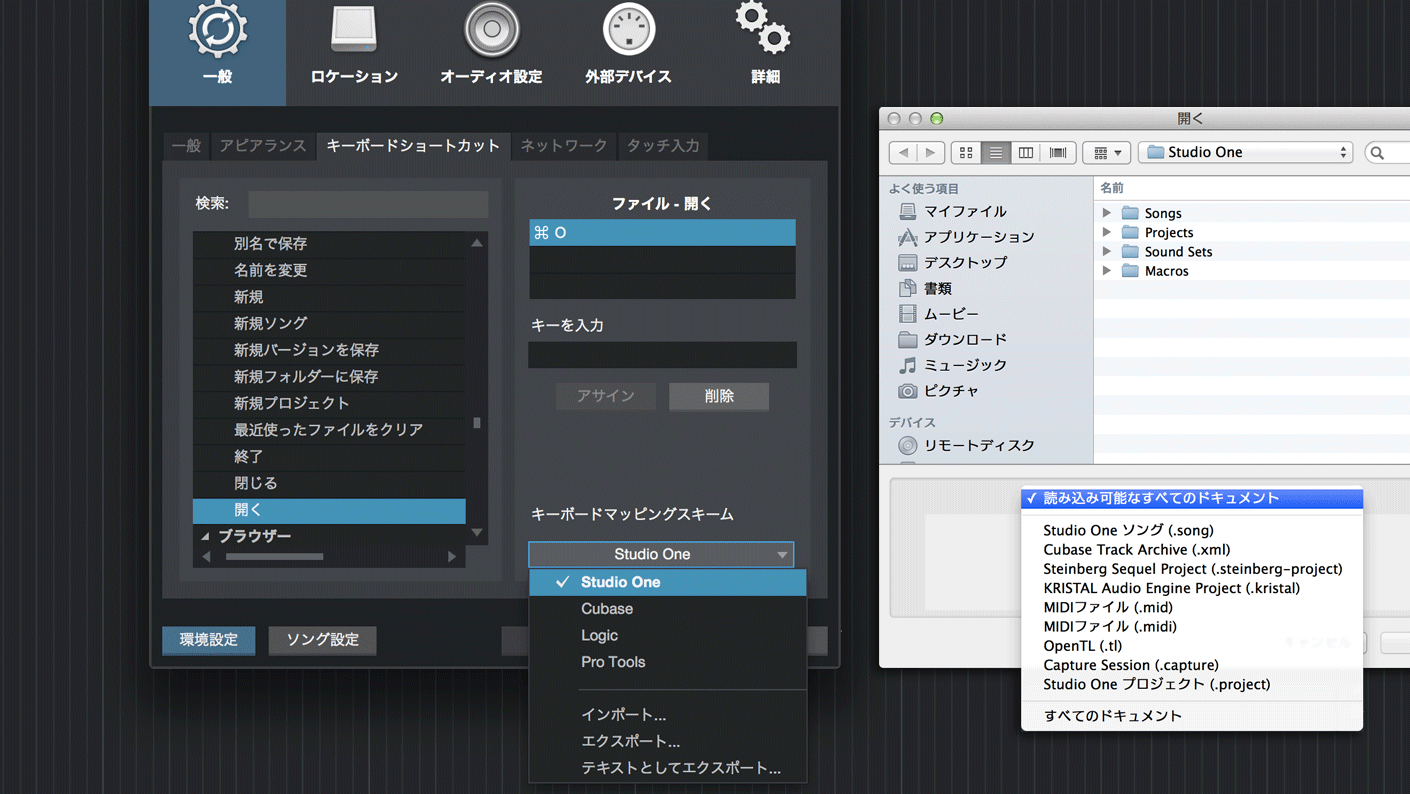Screen dimensions: 1410x794
Task: Select ミュージック in the sidebar
Action: coord(952,365)
